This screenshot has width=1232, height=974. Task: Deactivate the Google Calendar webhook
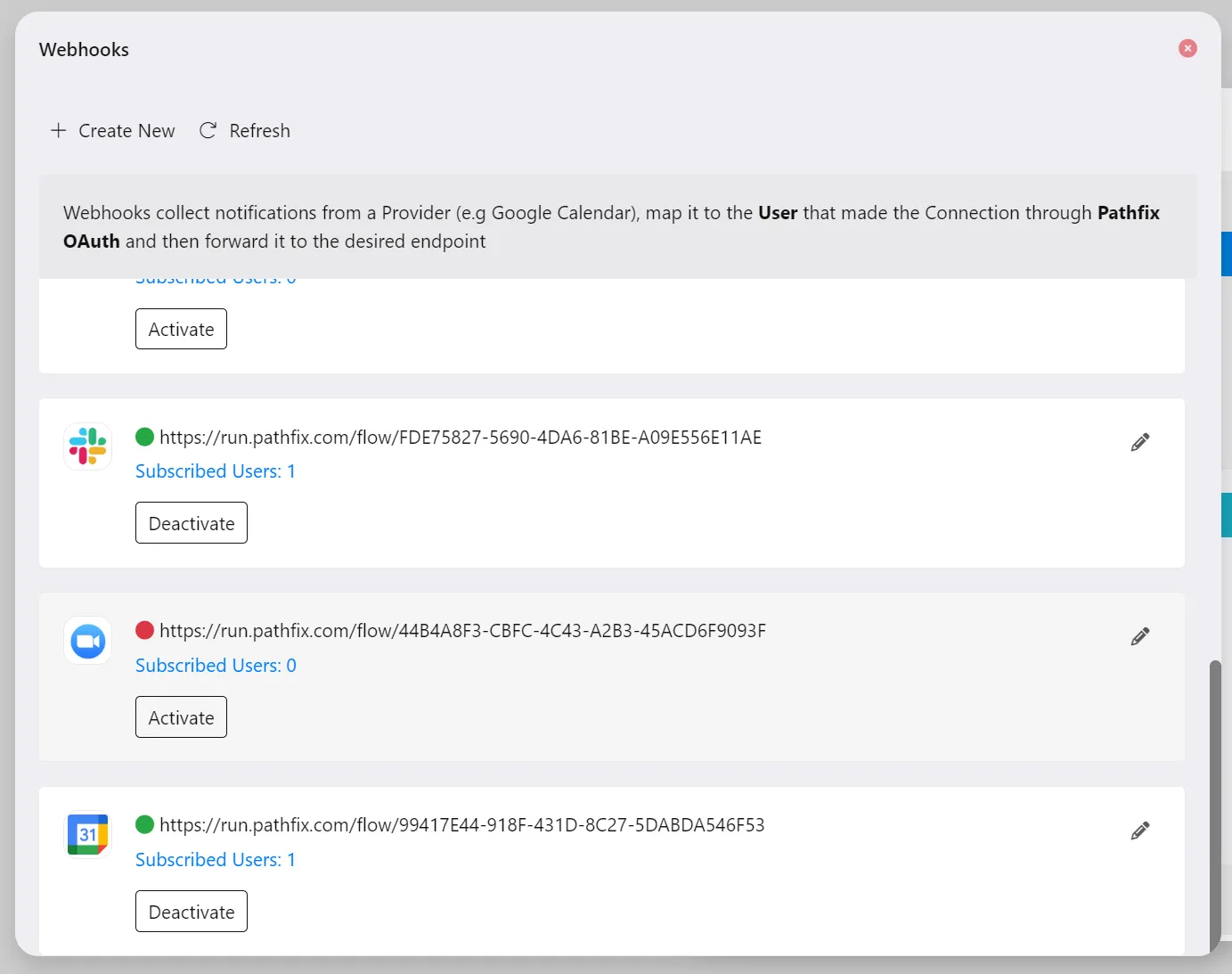tap(192, 912)
